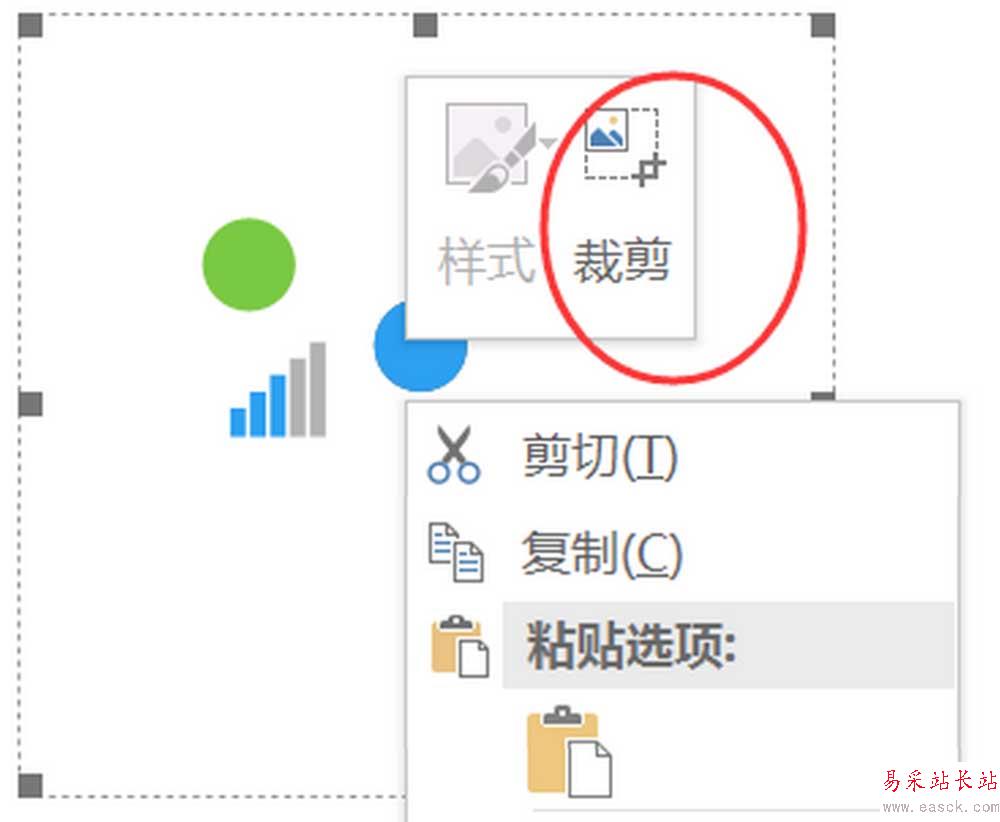This screenshot has width=1000, height=822.
Task: Click the top-left selection handle
Action: [x=31, y=26]
